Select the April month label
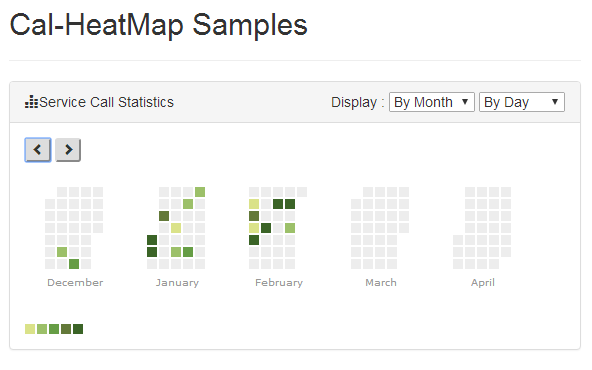This screenshot has width=592, height=370. pos(483,282)
